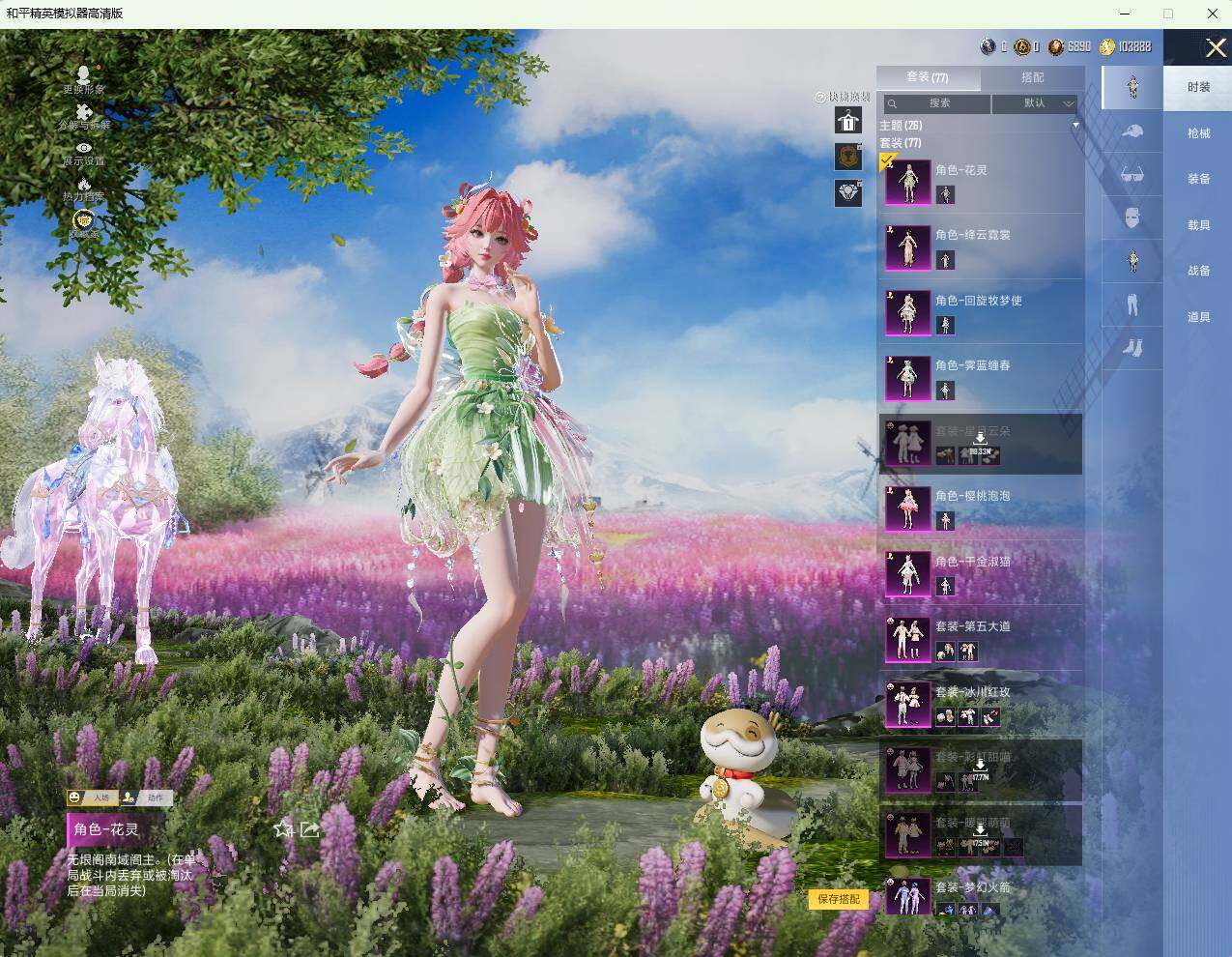Viewport: 1232px width, 957px height.
Task: Switch to the 载具 tab
Action: click(x=1198, y=225)
